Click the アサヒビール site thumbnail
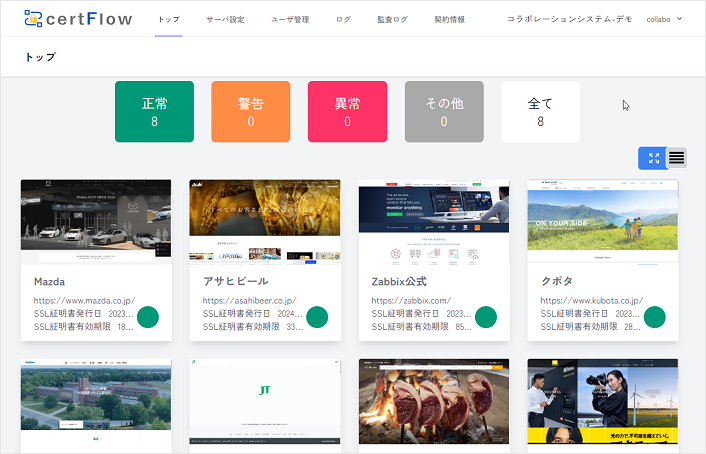The image size is (706, 454). (x=265, y=221)
